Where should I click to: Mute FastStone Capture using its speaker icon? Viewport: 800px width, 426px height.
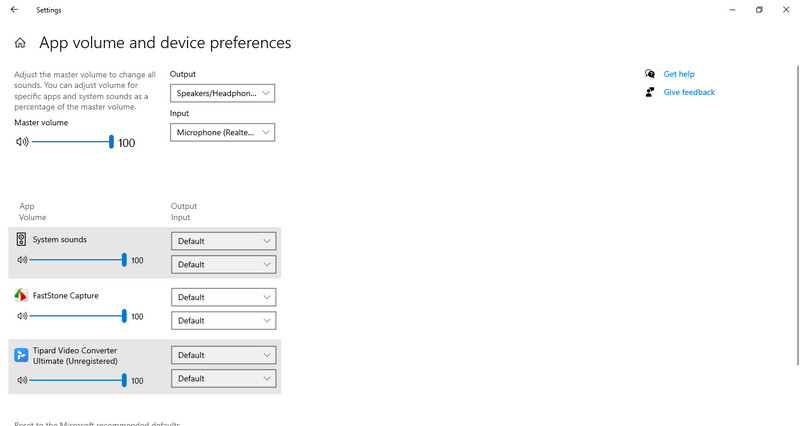[22, 316]
